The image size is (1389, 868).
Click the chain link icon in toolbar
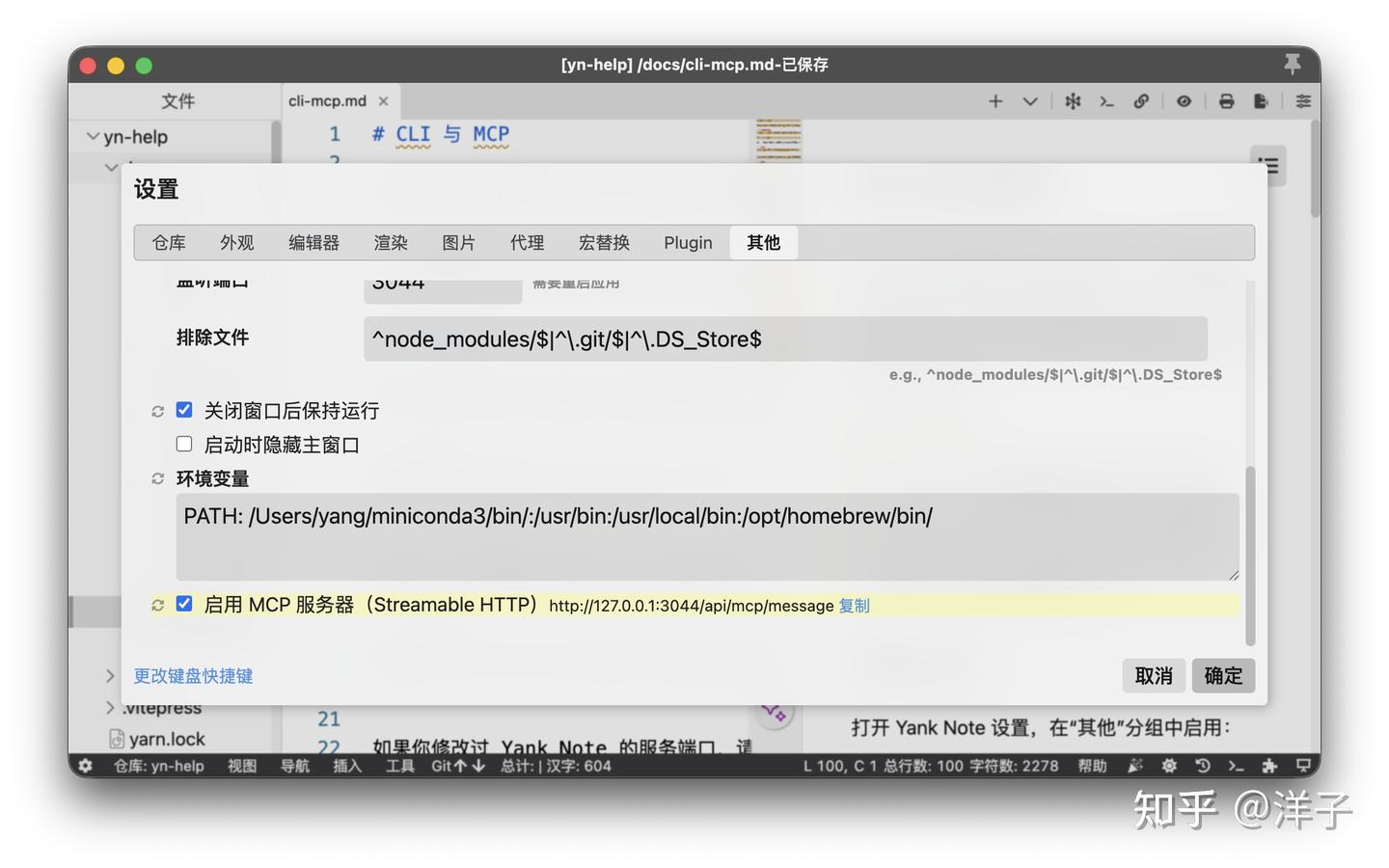[x=1141, y=101]
